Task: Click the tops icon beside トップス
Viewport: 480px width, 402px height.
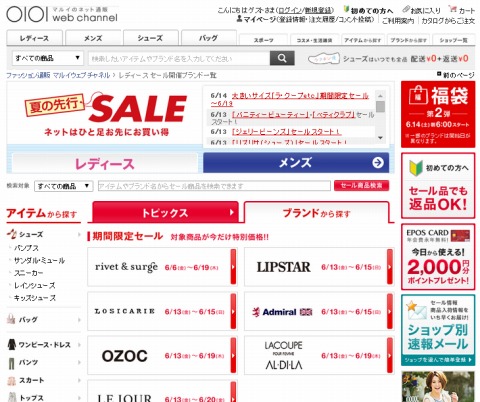Action: click(x=12, y=397)
